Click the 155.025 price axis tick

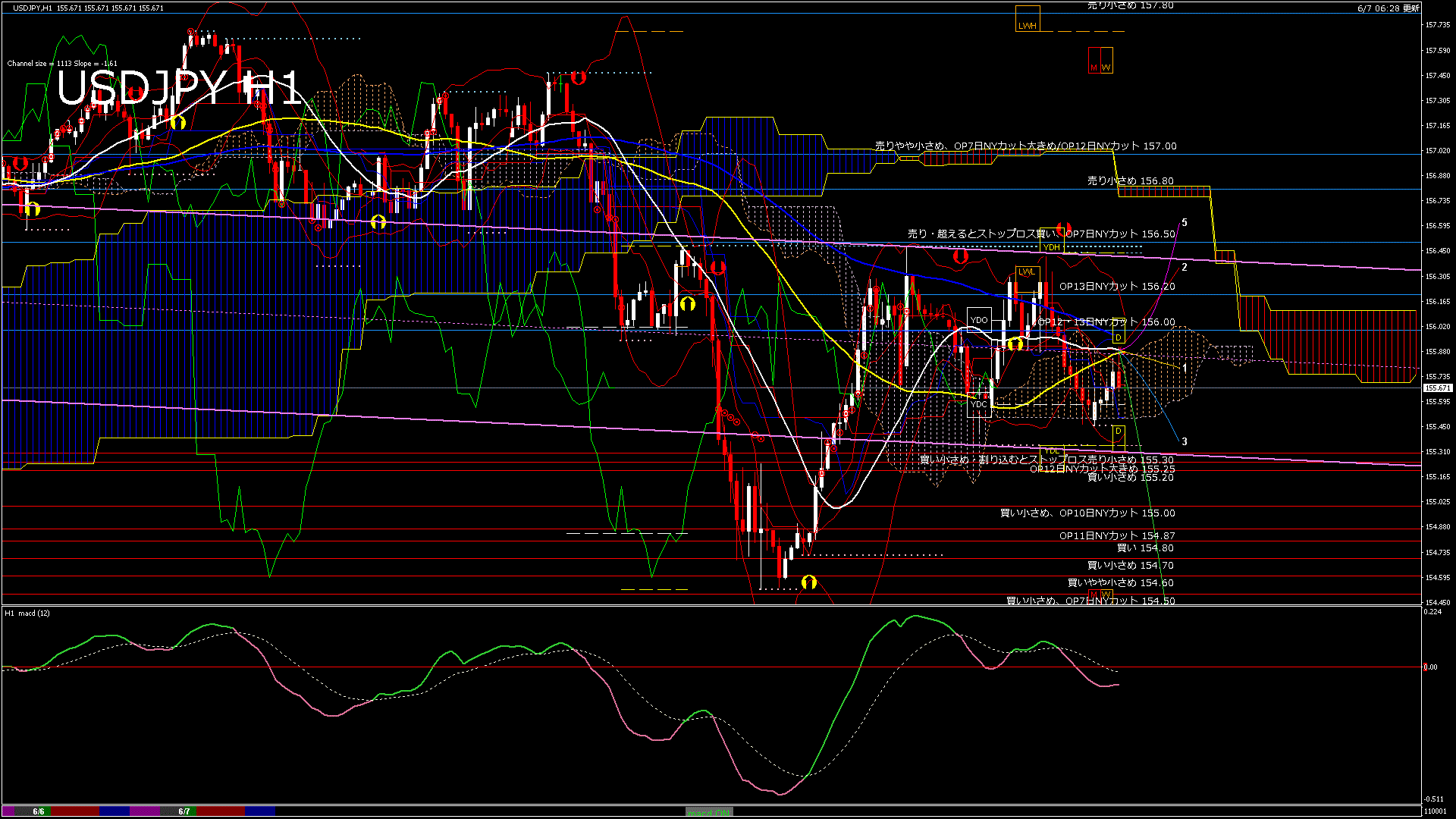pyautogui.click(x=1439, y=502)
